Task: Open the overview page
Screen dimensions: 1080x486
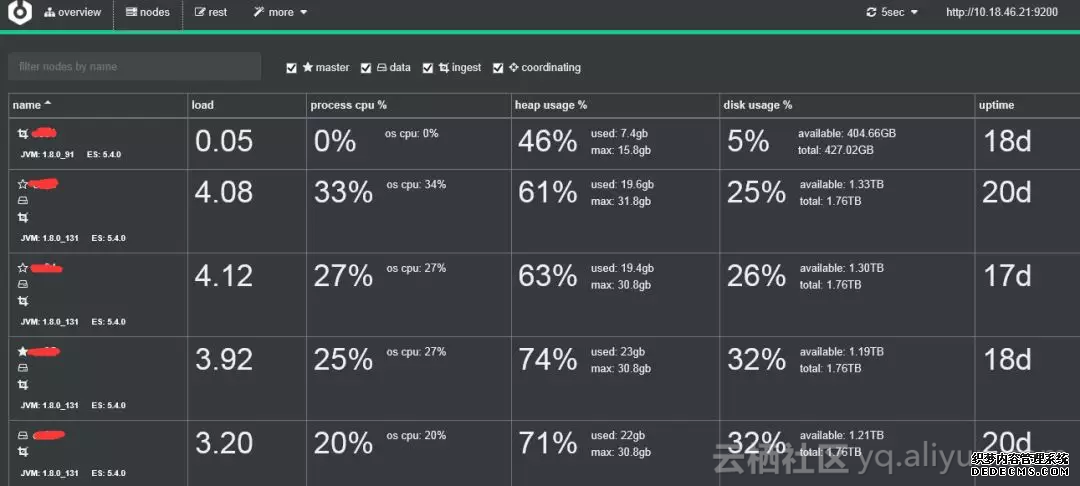Action: [x=73, y=13]
